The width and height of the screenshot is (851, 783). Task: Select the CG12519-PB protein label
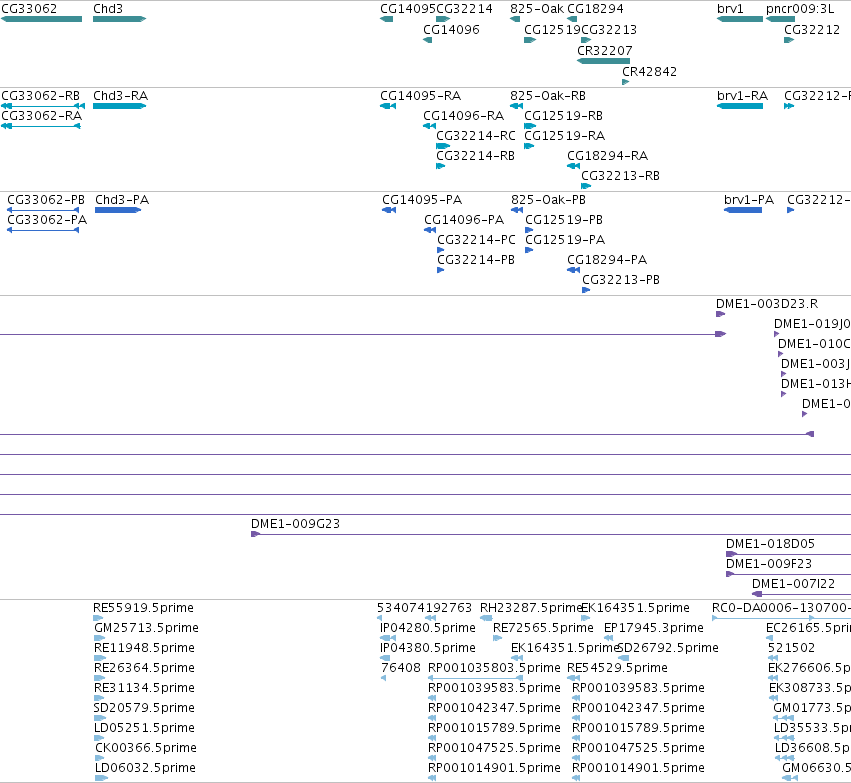pyautogui.click(x=564, y=220)
